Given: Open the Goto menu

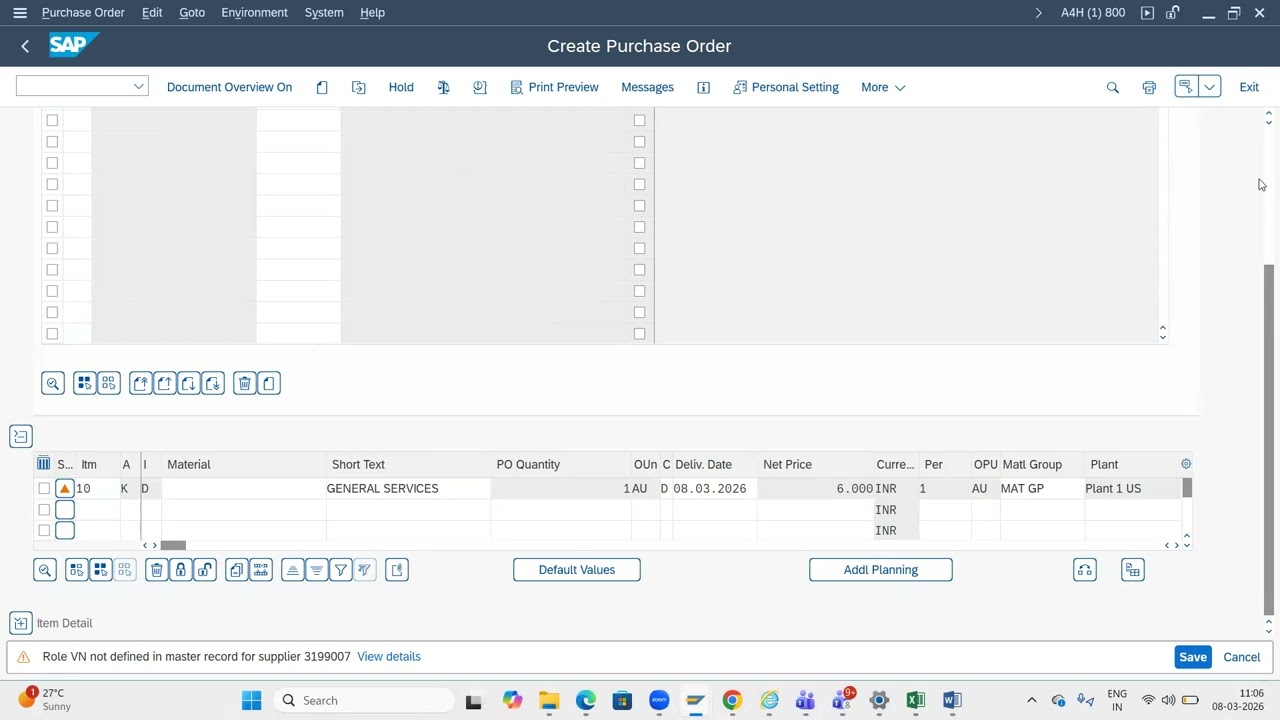Looking at the screenshot, I should (192, 13).
